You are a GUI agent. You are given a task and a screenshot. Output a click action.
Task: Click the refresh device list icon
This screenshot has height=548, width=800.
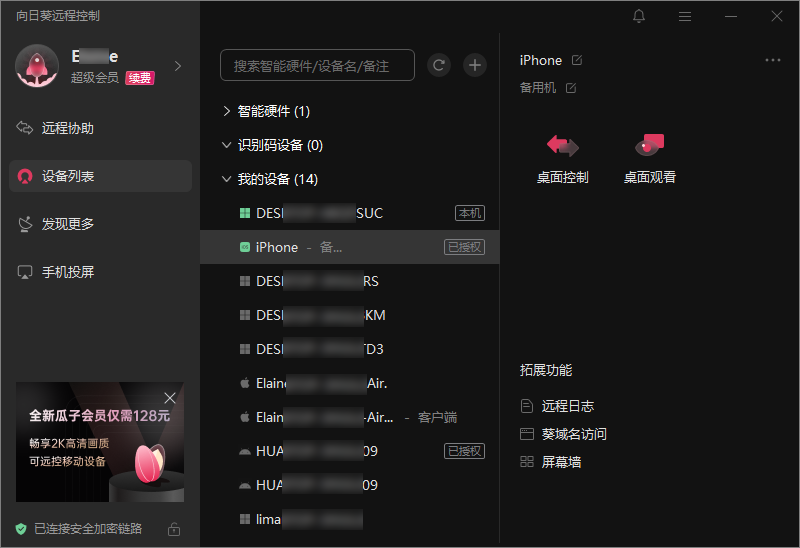[439, 65]
